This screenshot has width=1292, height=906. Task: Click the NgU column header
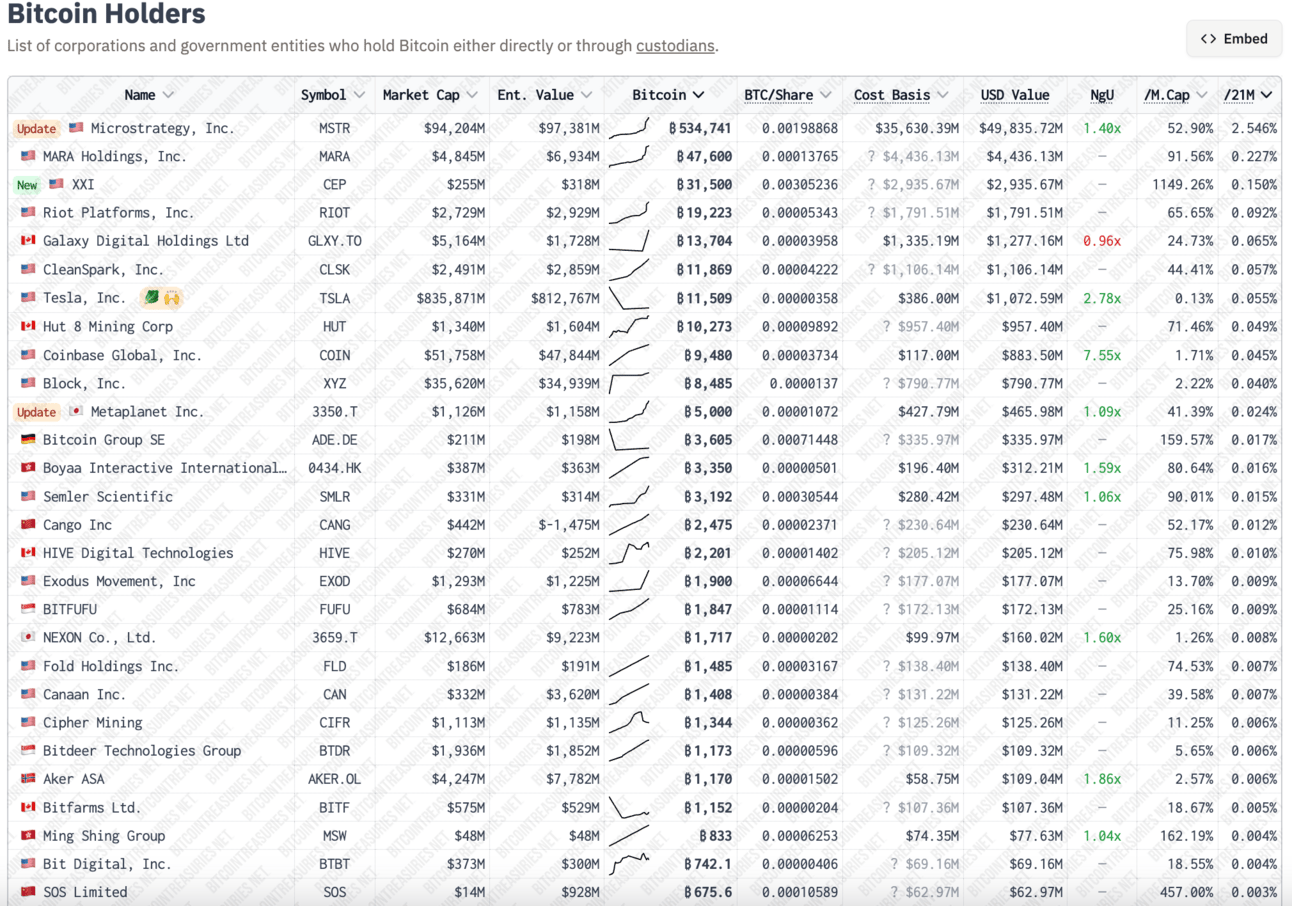tap(1102, 95)
